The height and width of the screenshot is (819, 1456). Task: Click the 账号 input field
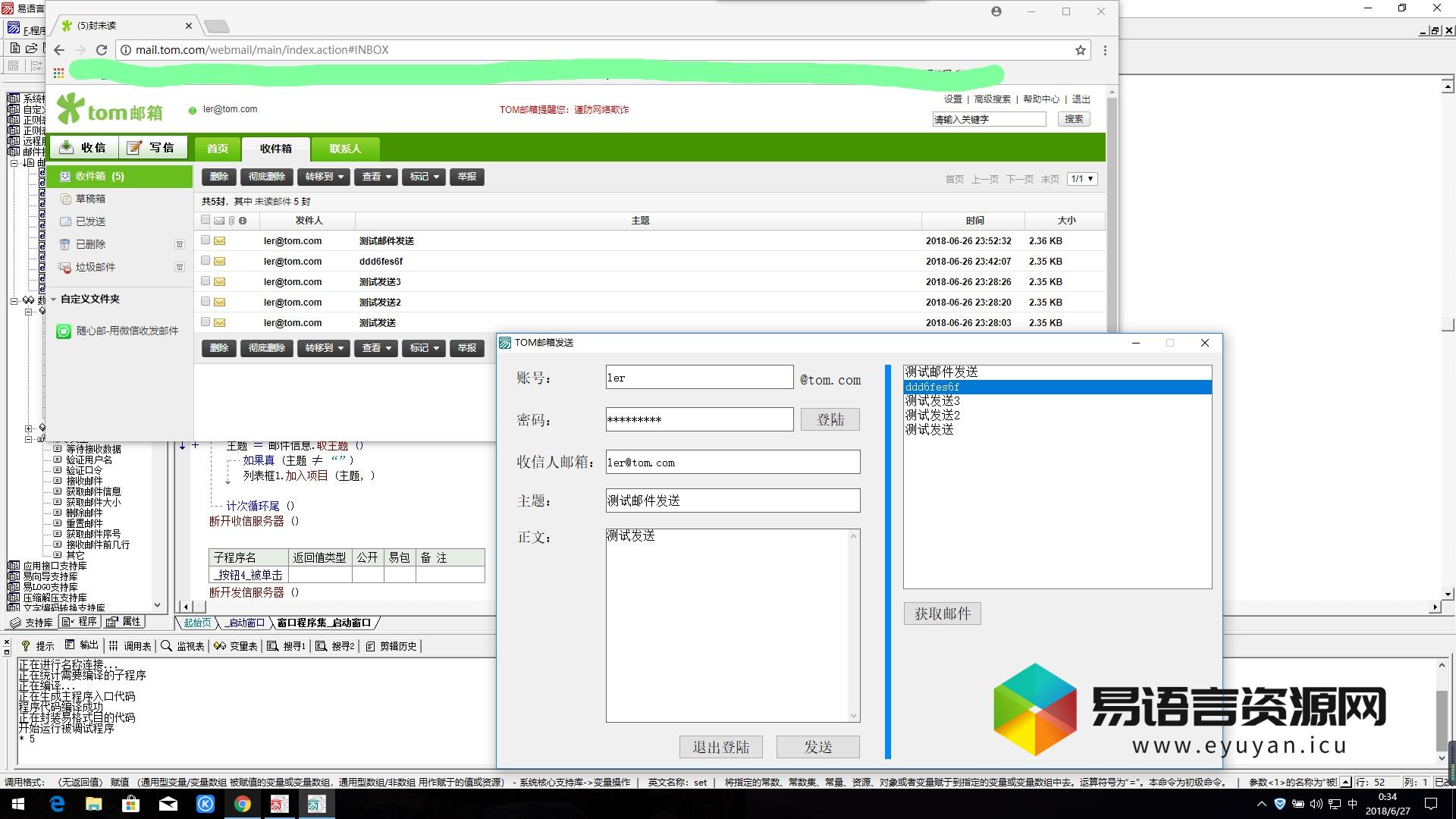(x=699, y=378)
